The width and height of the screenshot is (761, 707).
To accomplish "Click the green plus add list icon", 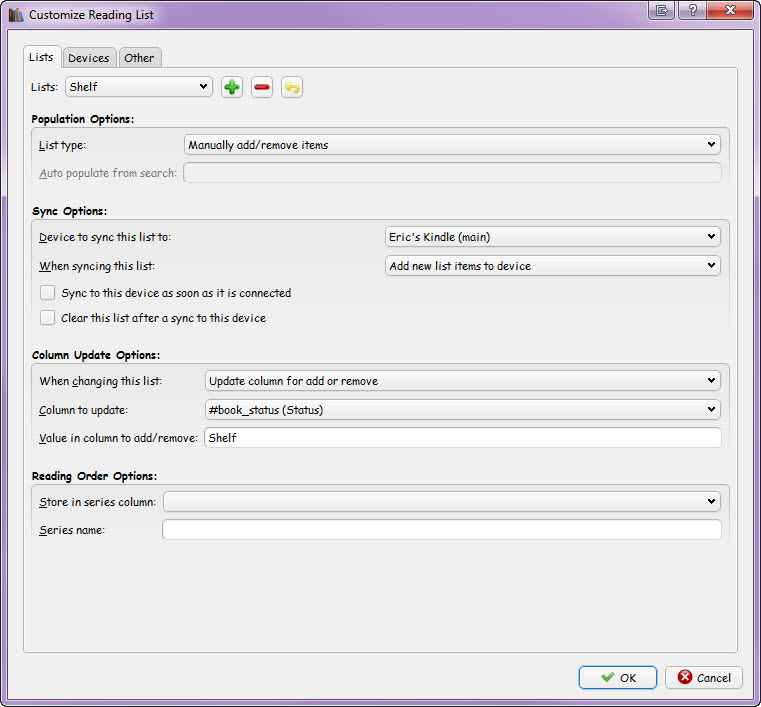I will (x=232, y=87).
